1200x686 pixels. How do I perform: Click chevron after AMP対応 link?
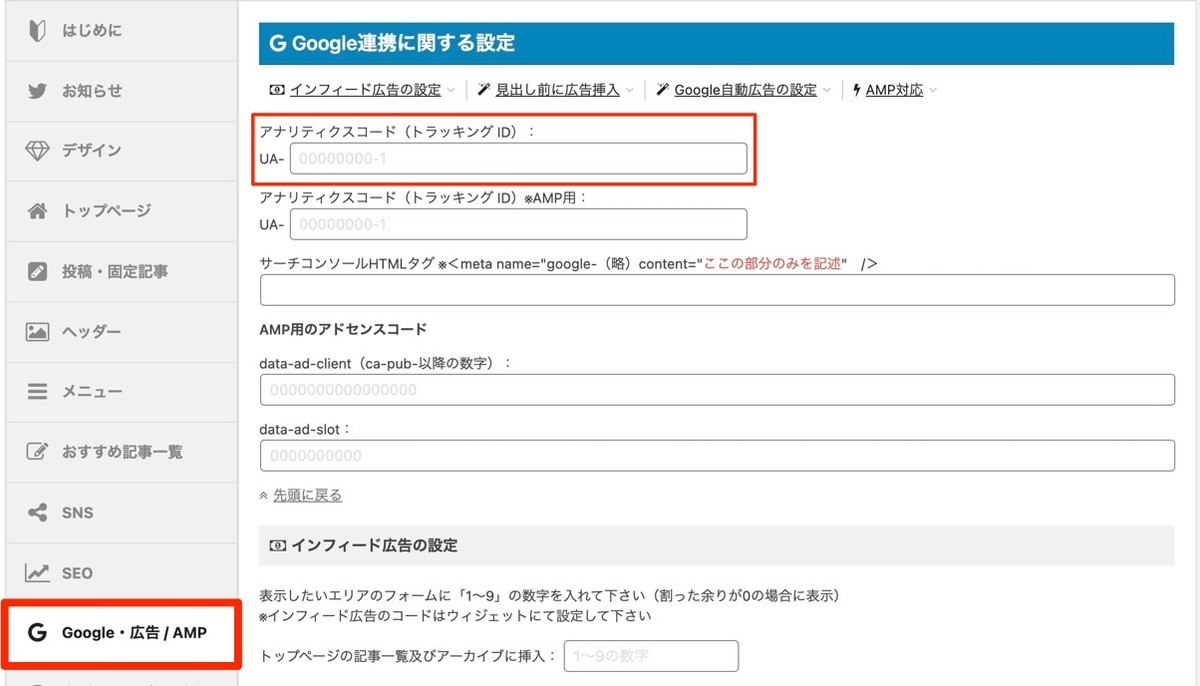tap(933, 91)
